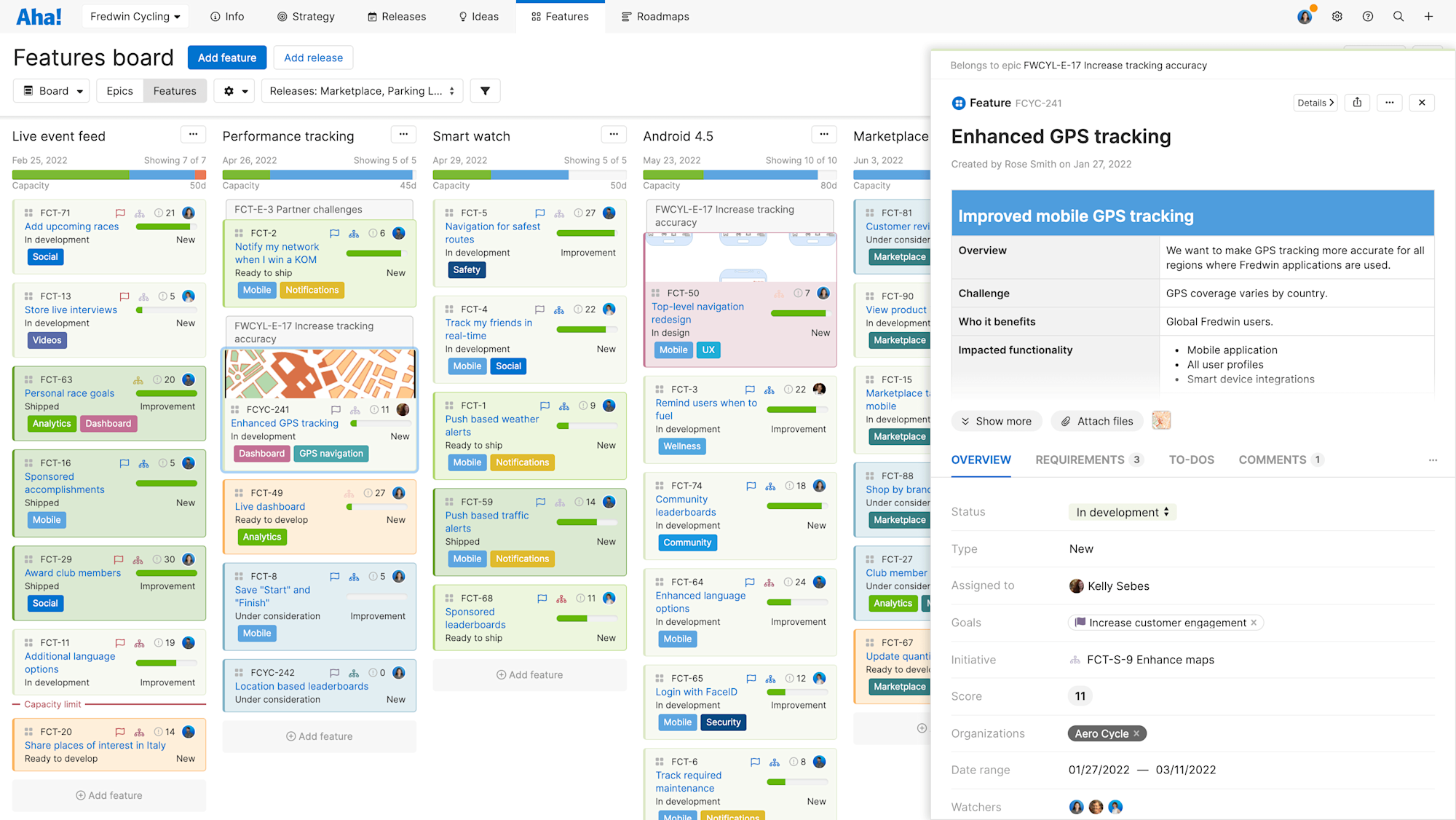The image size is (1456, 820).
Task: Remove the Aero Cycle organization tag
Action: 1137,733
